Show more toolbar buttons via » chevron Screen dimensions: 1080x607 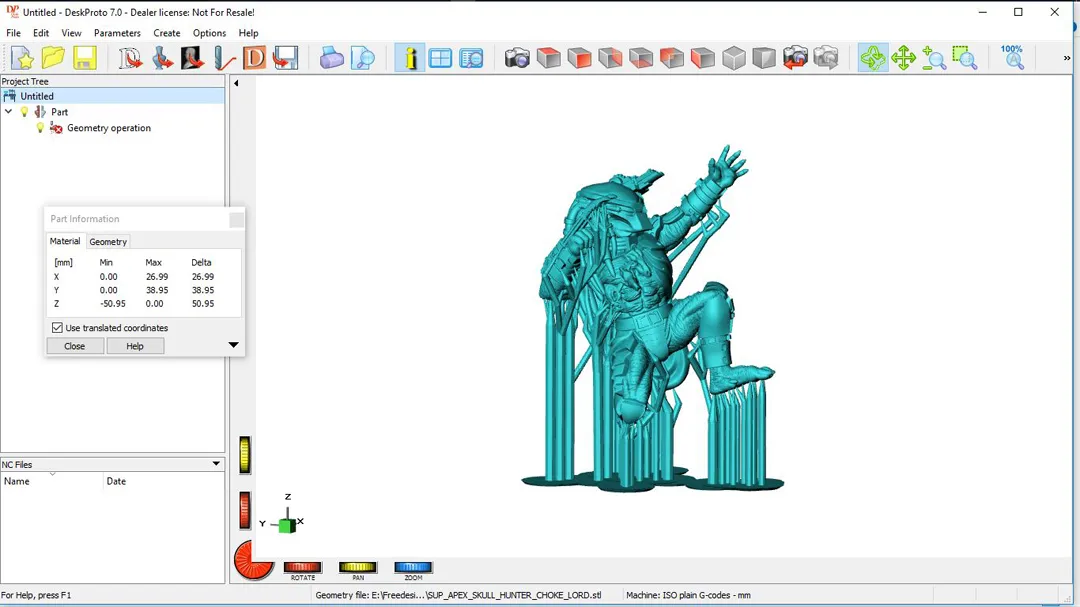coord(1067,59)
